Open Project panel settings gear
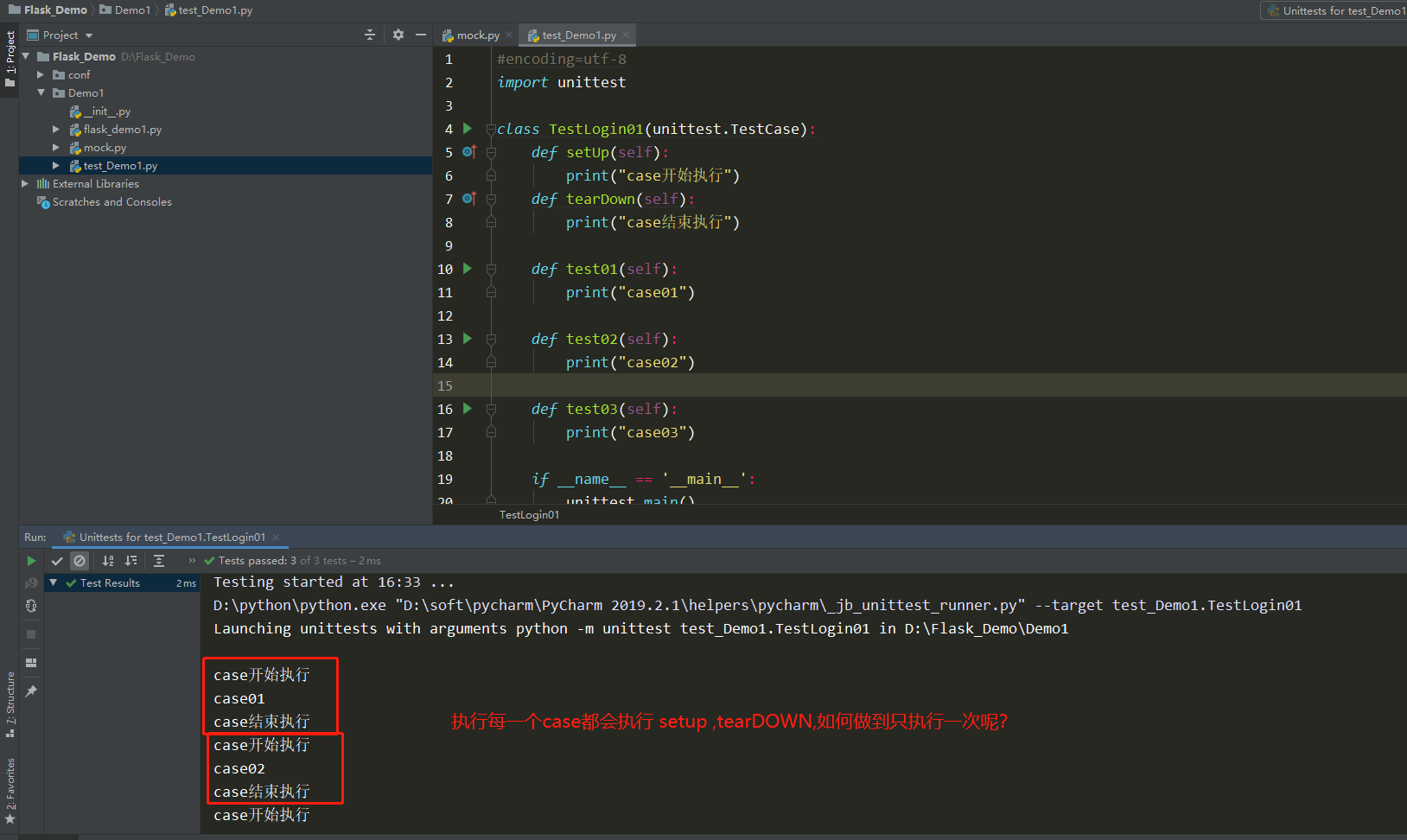Screen dimensions: 1407x840 tap(398, 35)
